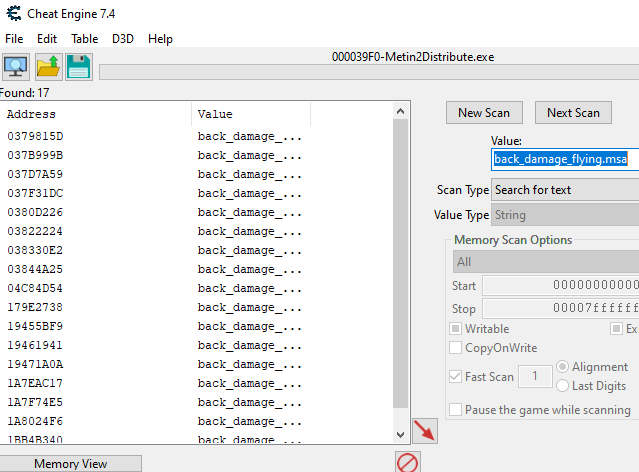
Task: Click the Stop address field
Action: click(x=561, y=308)
